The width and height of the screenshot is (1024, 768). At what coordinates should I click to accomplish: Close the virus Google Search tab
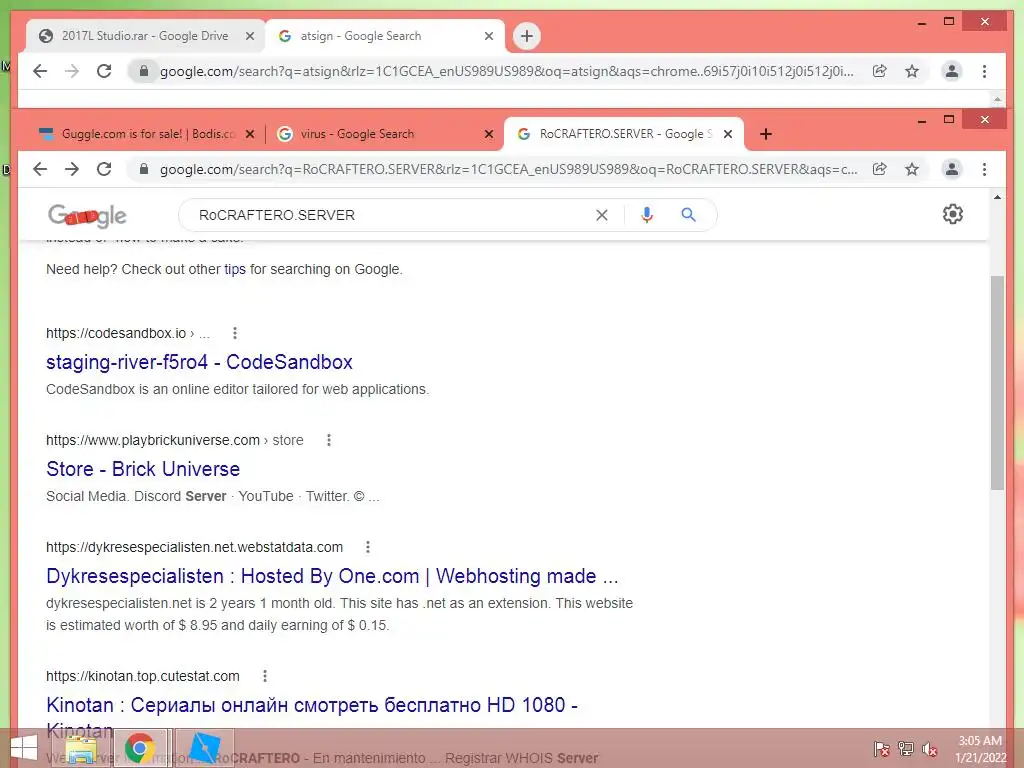click(x=488, y=134)
